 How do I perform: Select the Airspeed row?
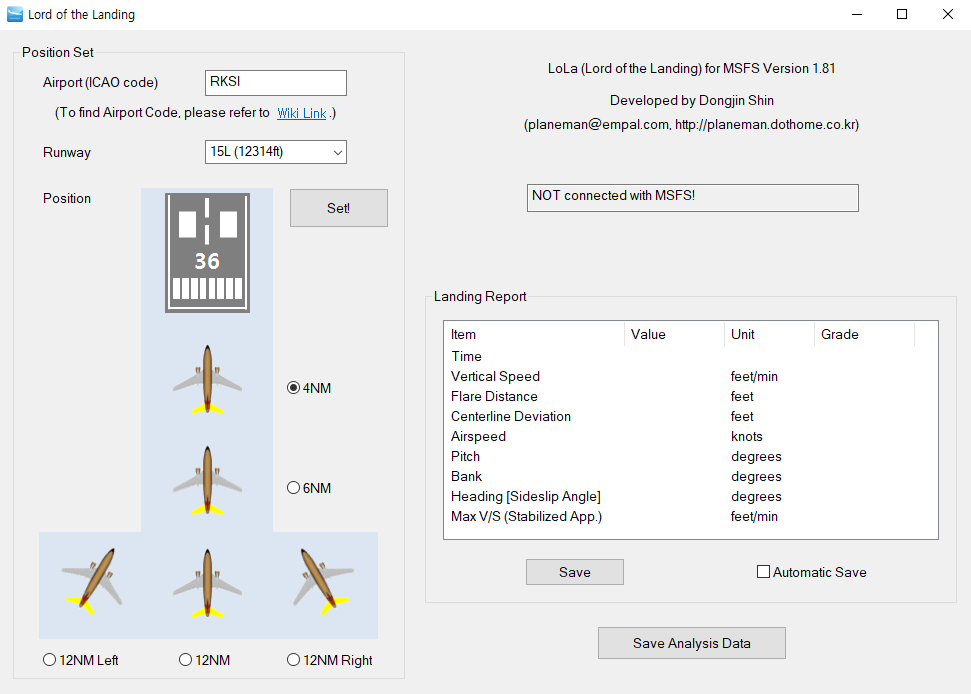[x=690, y=436]
